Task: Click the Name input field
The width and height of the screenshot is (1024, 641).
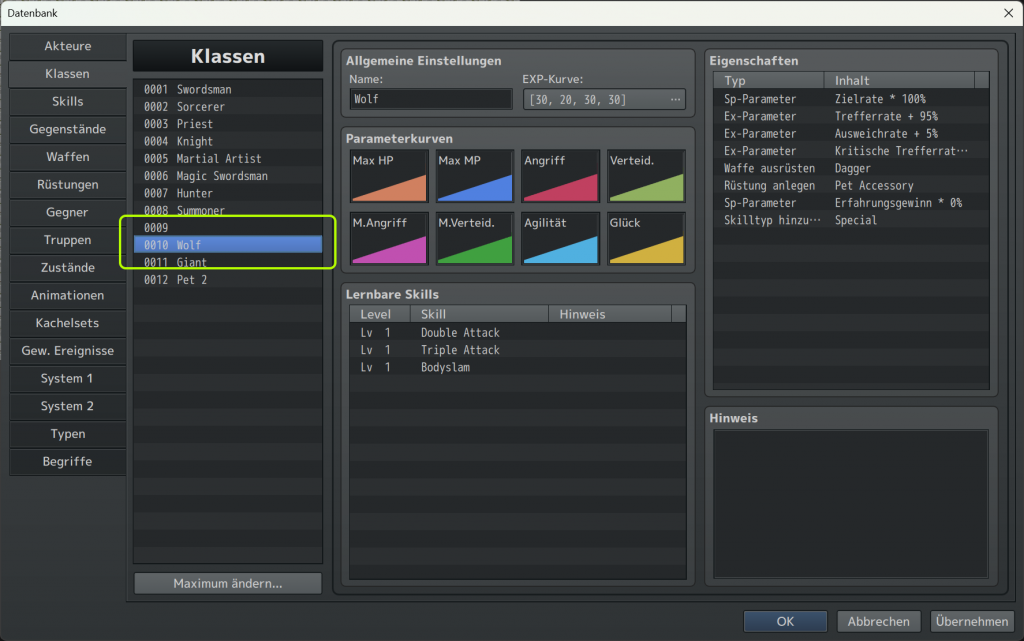Action: click(431, 100)
